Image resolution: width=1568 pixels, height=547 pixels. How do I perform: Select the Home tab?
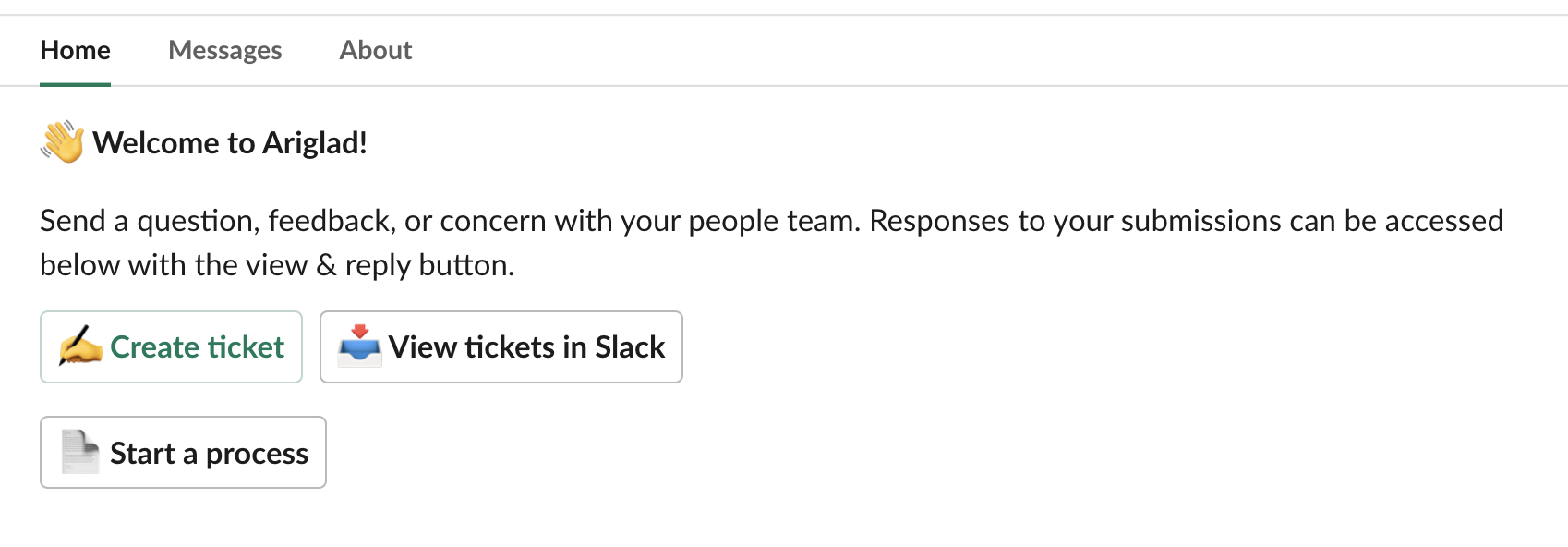(x=75, y=50)
